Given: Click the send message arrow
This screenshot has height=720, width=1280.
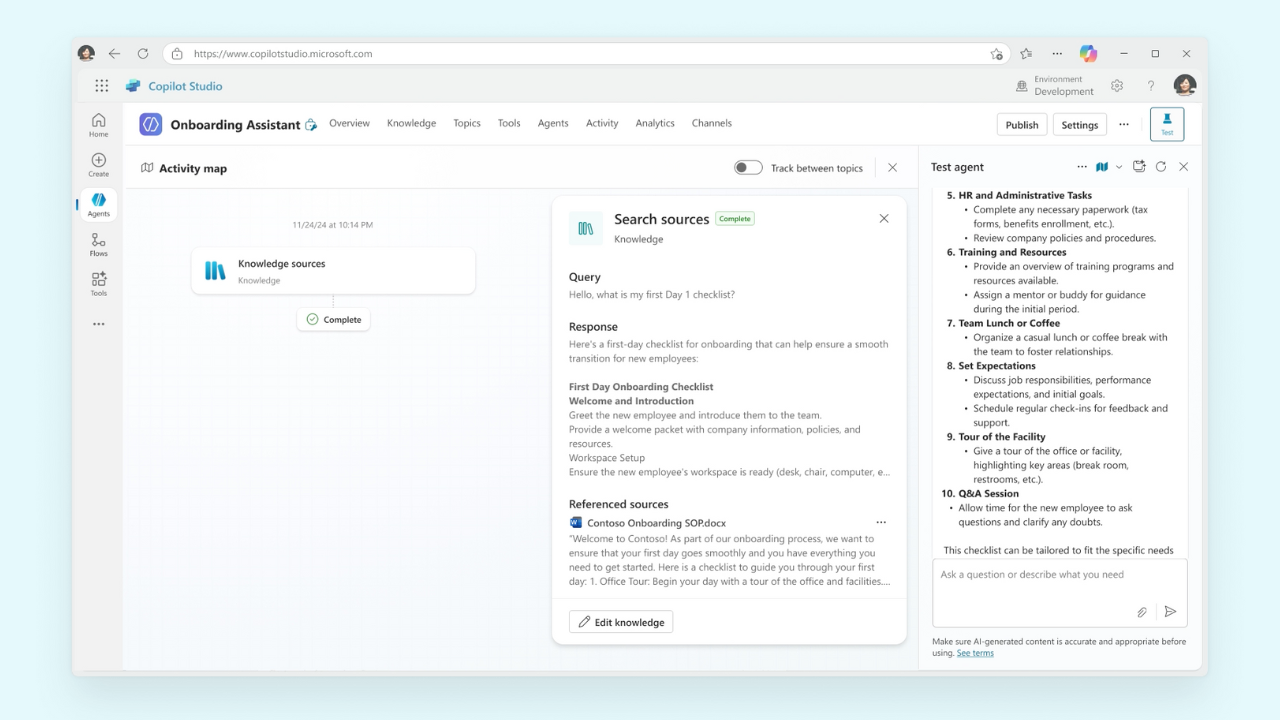Looking at the screenshot, I should (1170, 612).
